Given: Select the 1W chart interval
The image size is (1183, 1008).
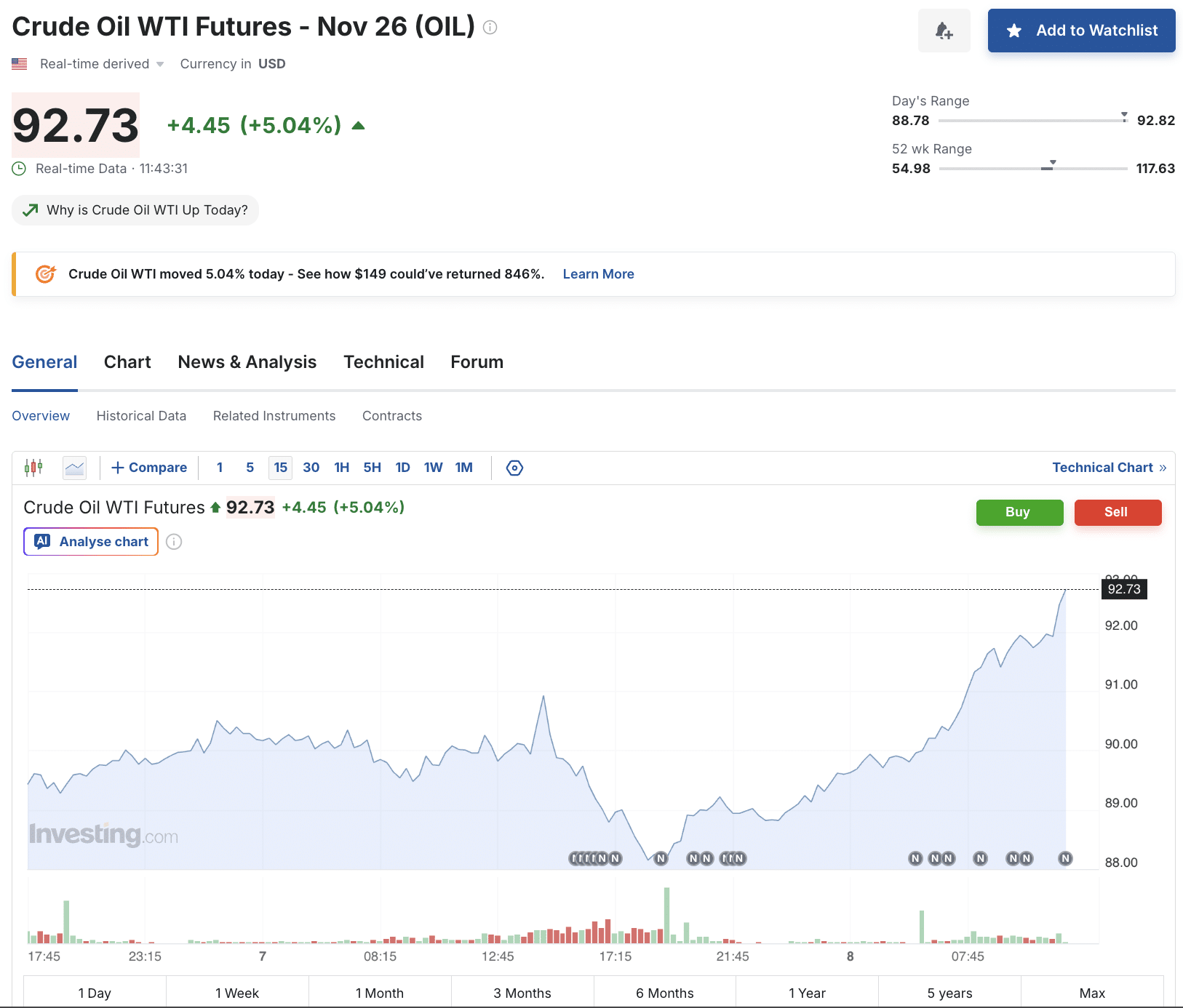Looking at the screenshot, I should [x=434, y=468].
